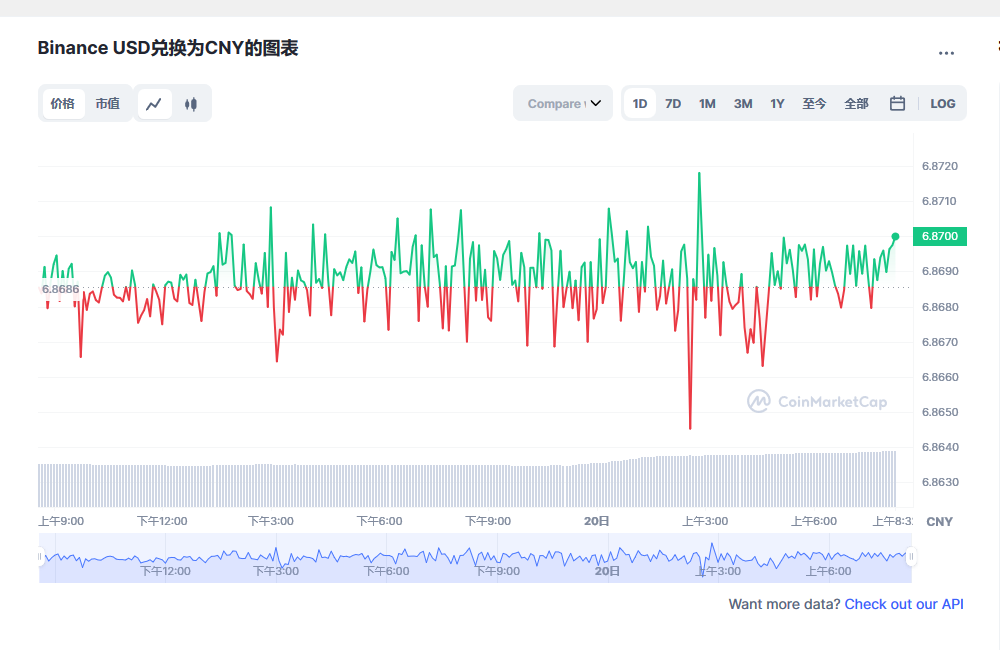This screenshot has height=650, width=1000.
Task: Click the current price label 6.8700
Action: [x=940, y=236]
